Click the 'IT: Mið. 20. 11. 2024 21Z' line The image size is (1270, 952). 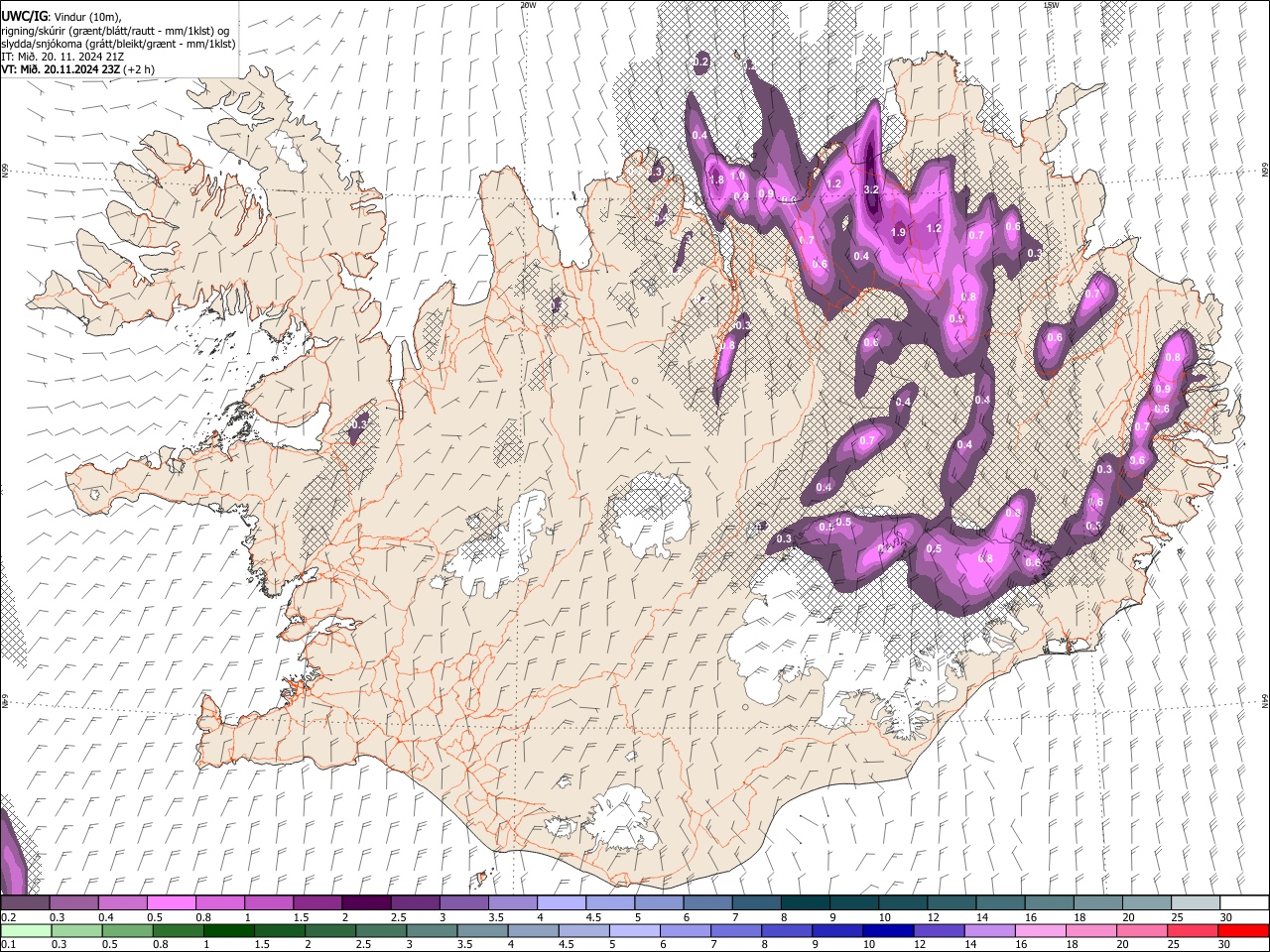click(63, 57)
